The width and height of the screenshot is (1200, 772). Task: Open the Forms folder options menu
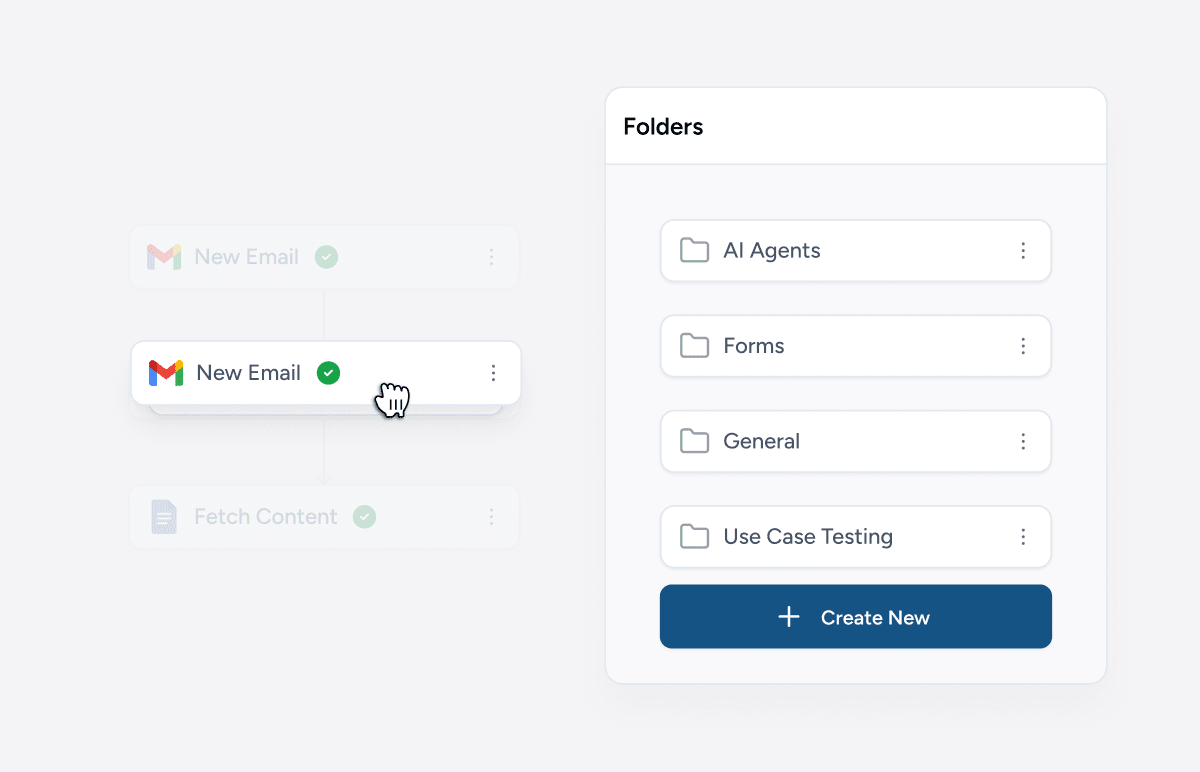point(1023,346)
